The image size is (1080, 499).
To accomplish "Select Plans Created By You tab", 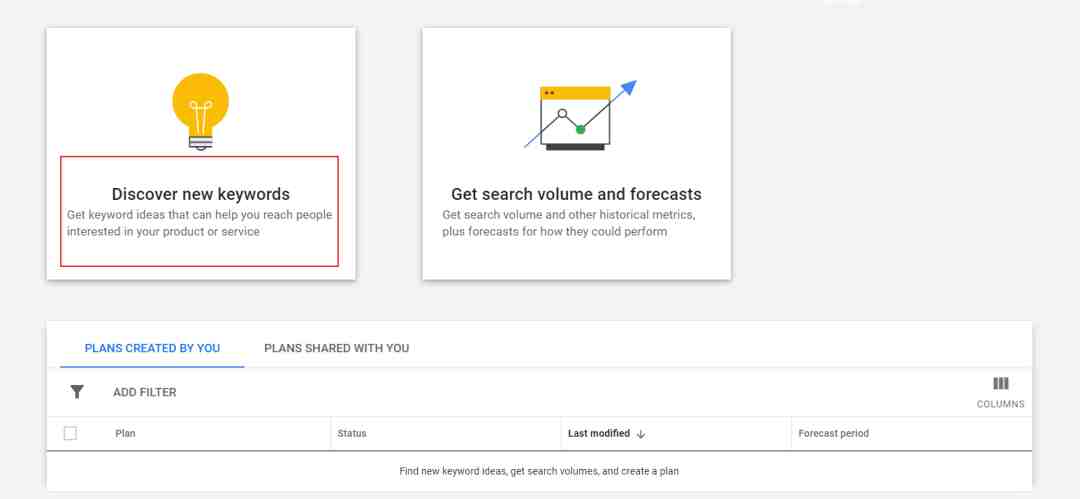I will [x=152, y=348].
